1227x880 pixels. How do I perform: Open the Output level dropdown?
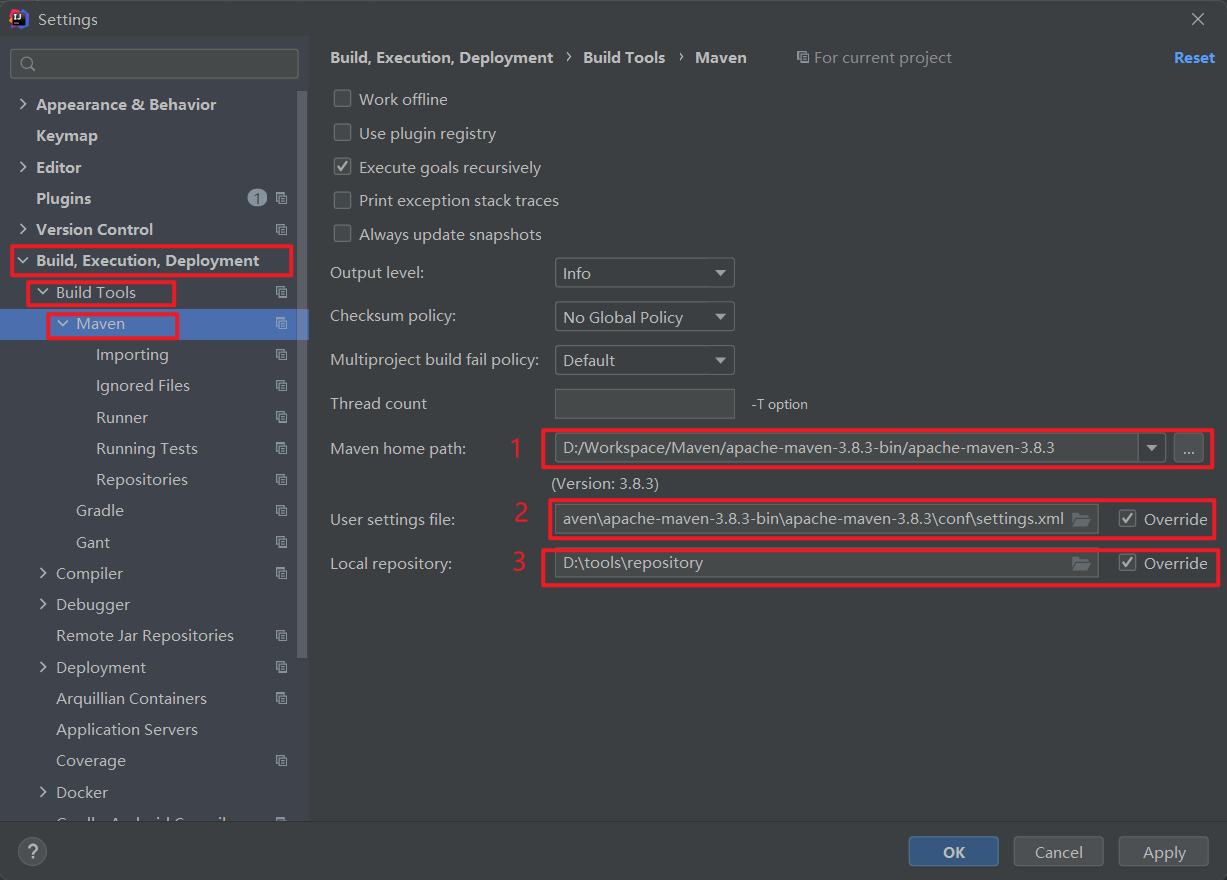tap(644, 273)
